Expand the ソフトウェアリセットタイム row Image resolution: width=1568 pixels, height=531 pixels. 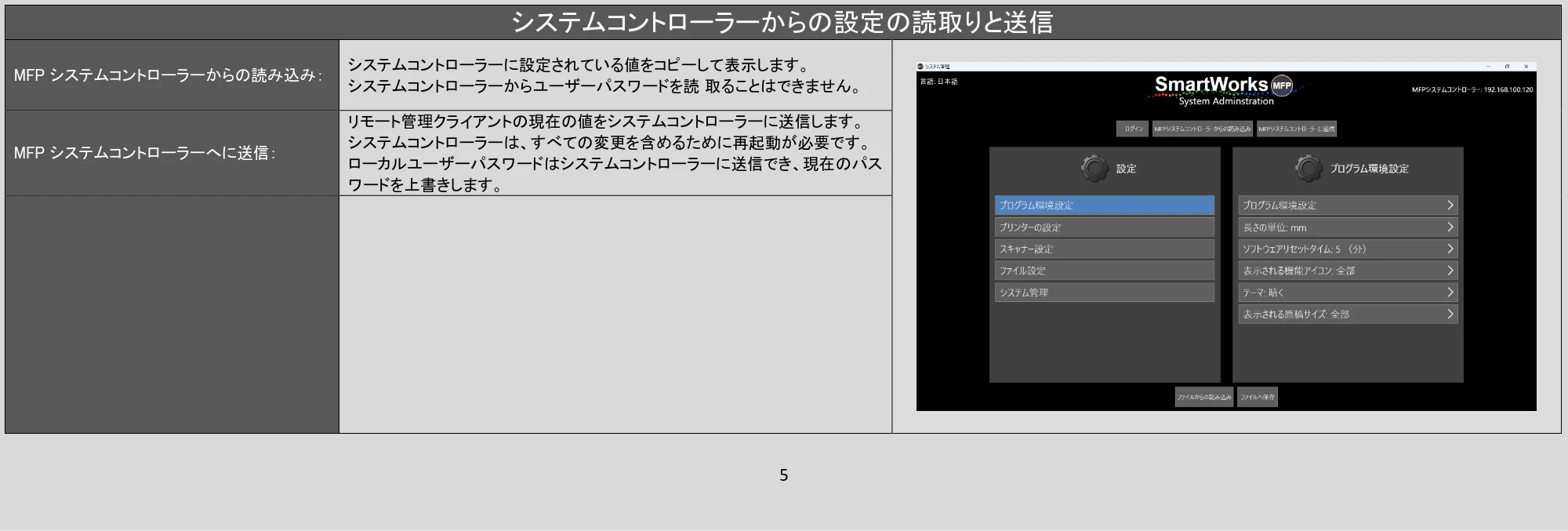[1348, 249]
